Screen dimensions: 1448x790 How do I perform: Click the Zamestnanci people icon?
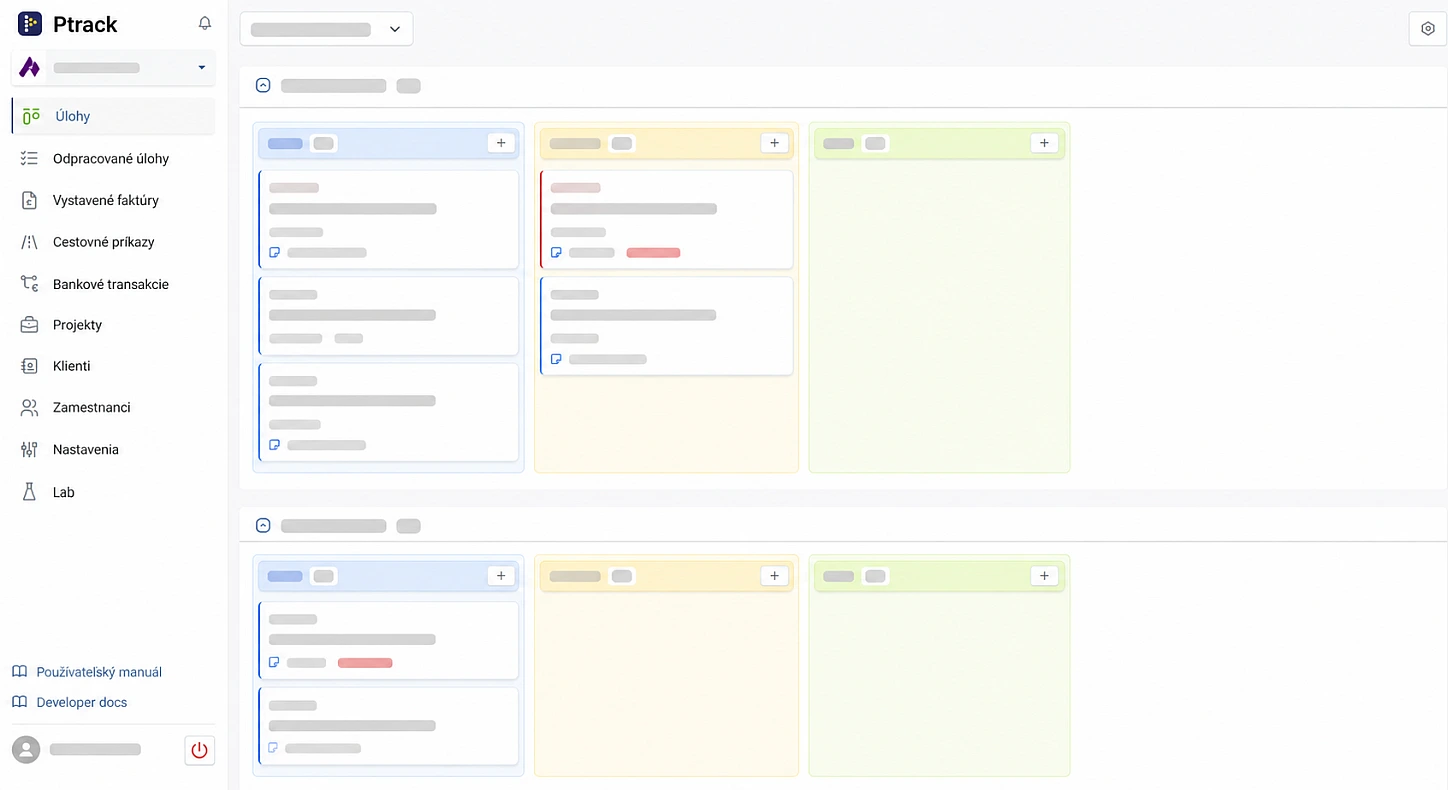pyautogui.click(x=29, y=407)
